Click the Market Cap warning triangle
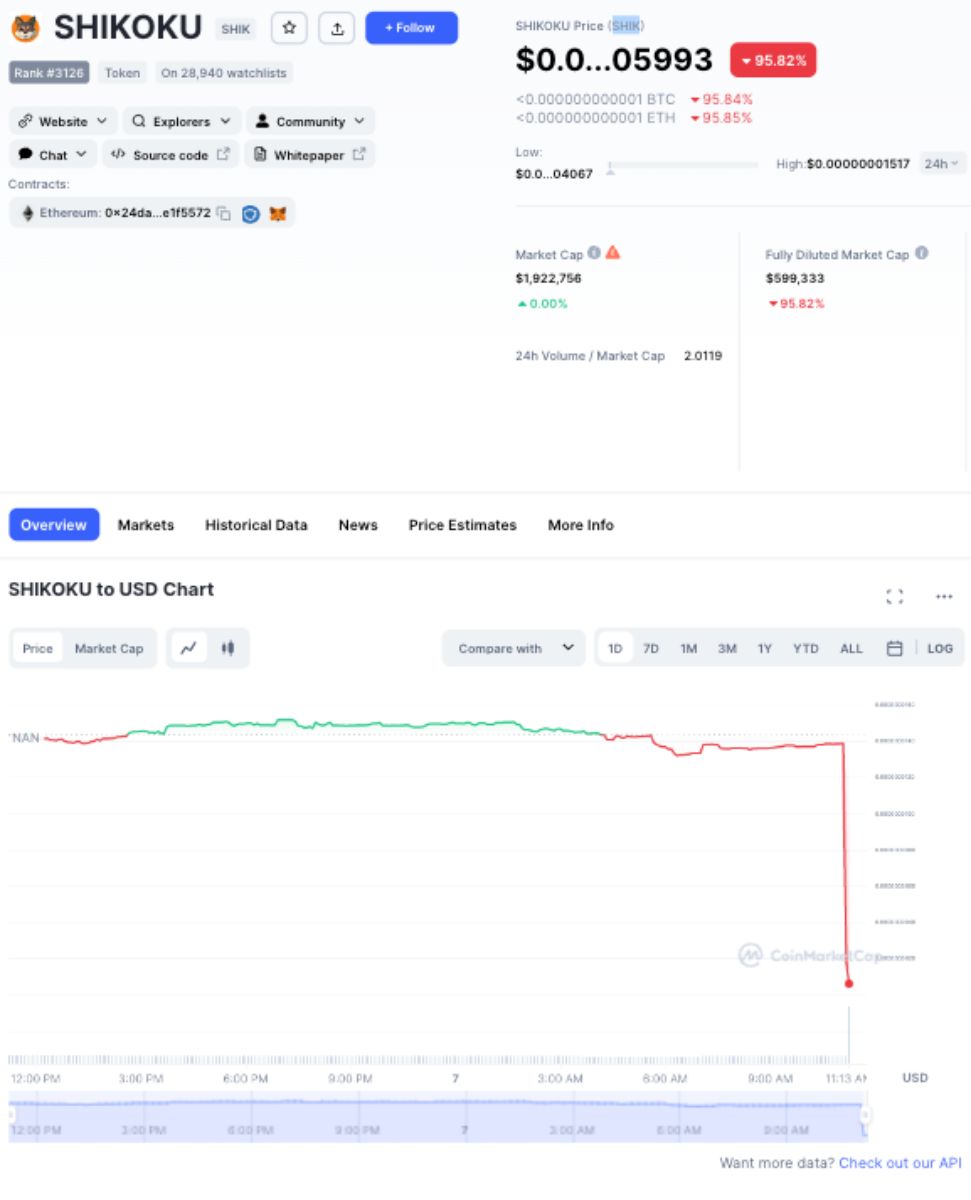971x1200 pixels. [613, 253]
